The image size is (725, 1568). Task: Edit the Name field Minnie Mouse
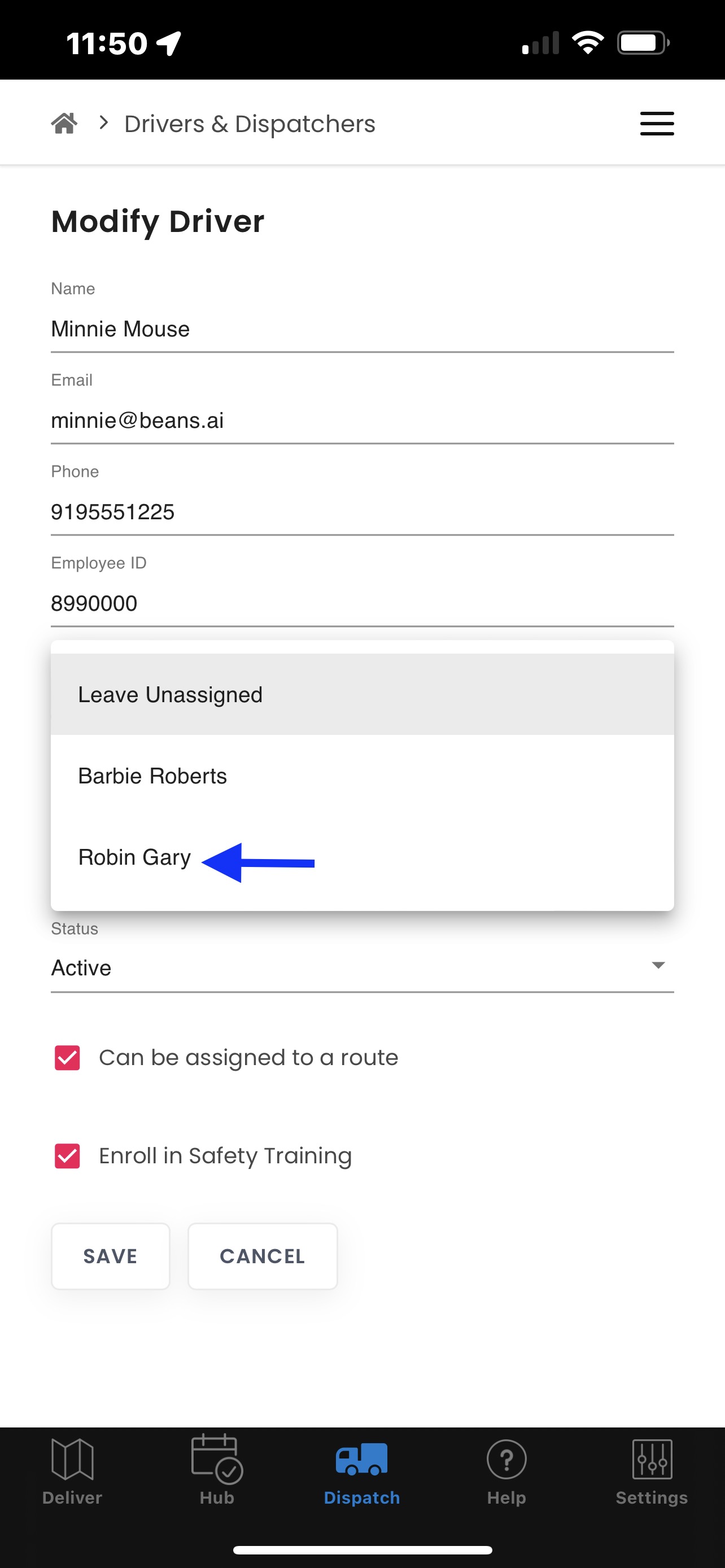point(361,329)
